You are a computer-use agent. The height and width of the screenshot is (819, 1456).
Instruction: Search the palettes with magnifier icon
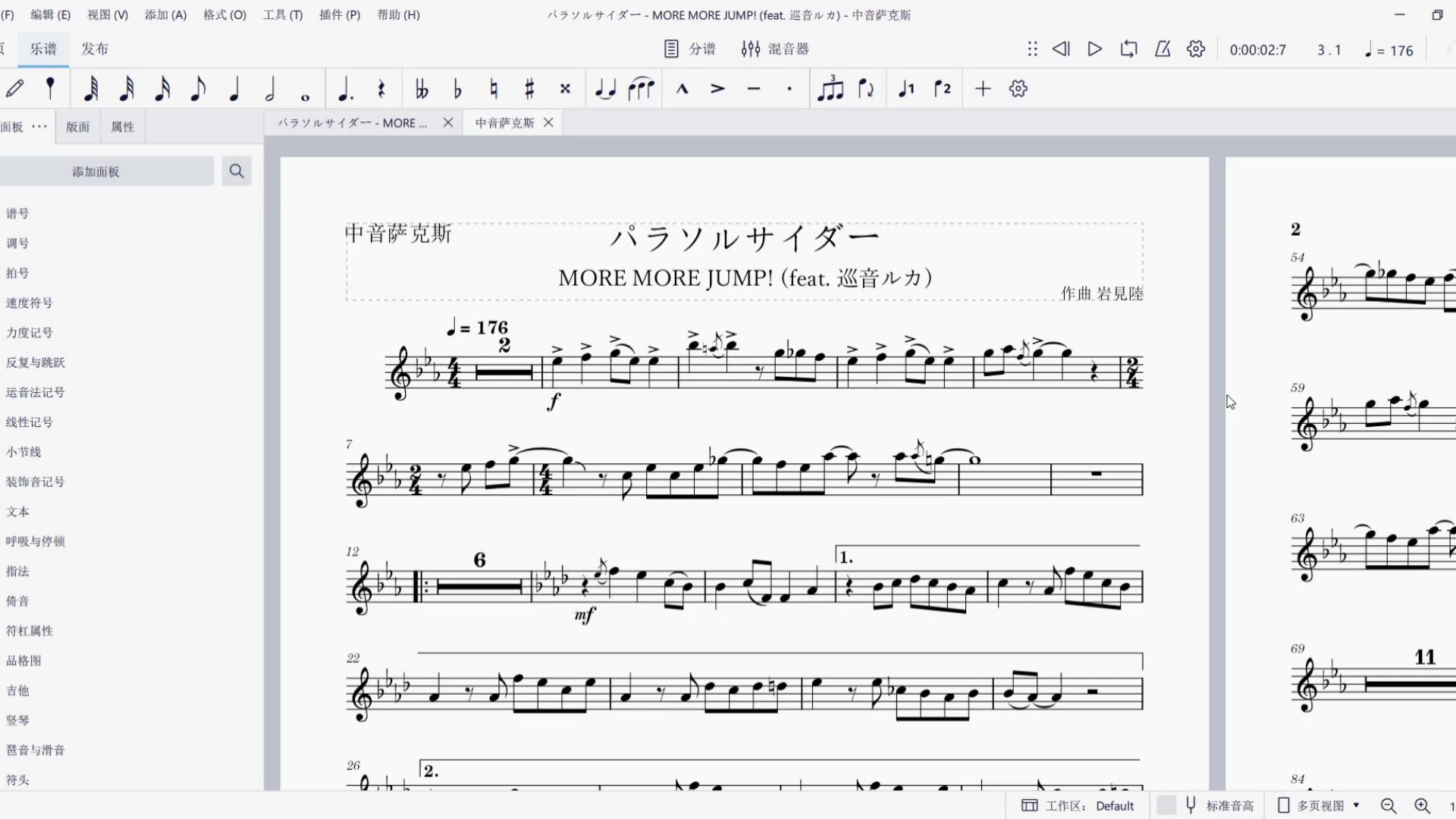[x=237, y=171]
